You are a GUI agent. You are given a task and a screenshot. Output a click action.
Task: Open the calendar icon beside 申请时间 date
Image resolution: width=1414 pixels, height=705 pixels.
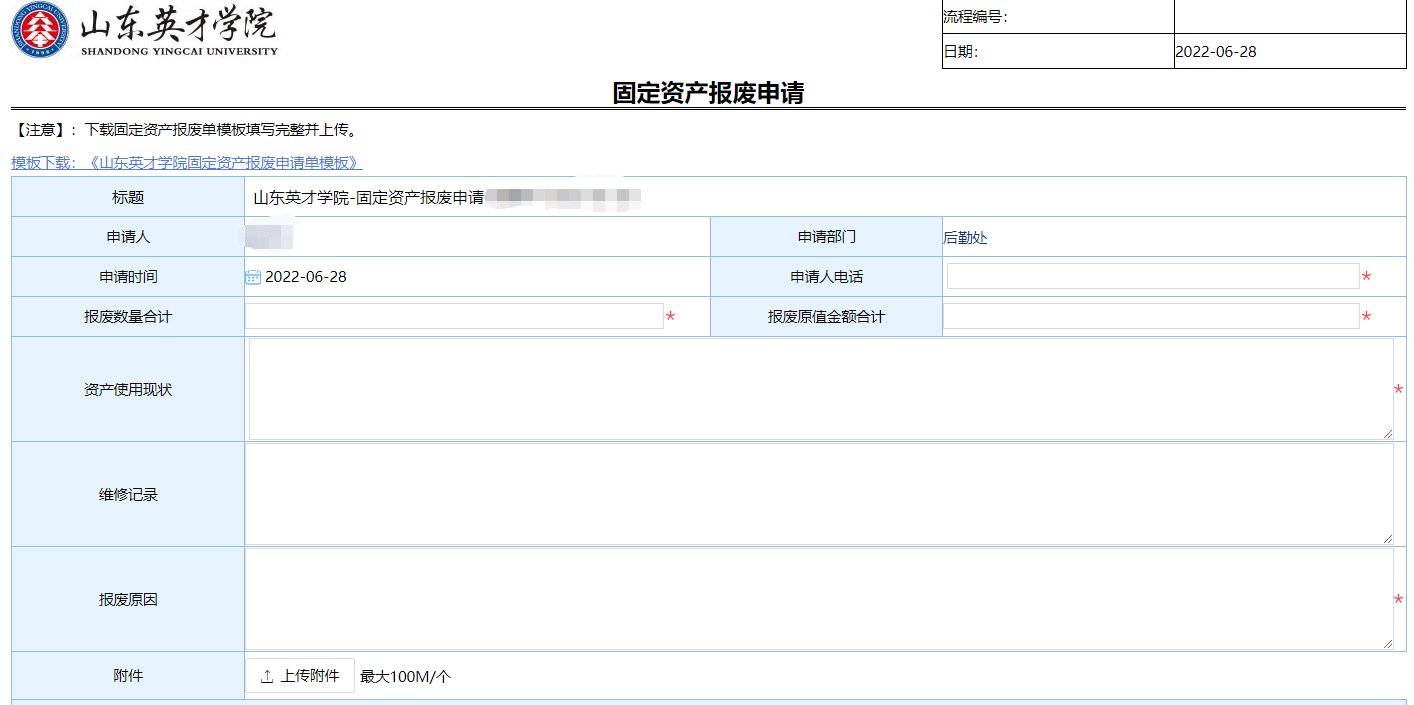(253, 277)
